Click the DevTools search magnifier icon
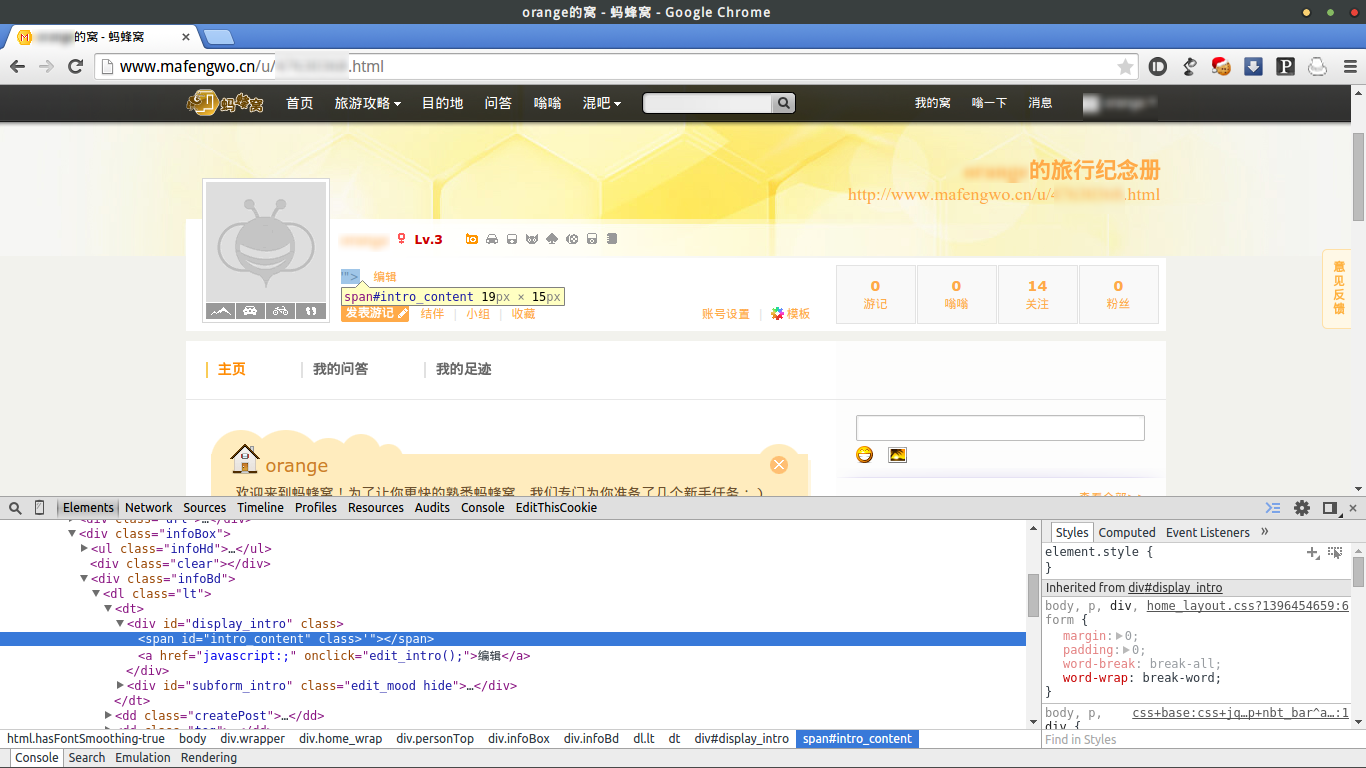The width and height of the screenshot is (1366, 768). tap(15, 508)
